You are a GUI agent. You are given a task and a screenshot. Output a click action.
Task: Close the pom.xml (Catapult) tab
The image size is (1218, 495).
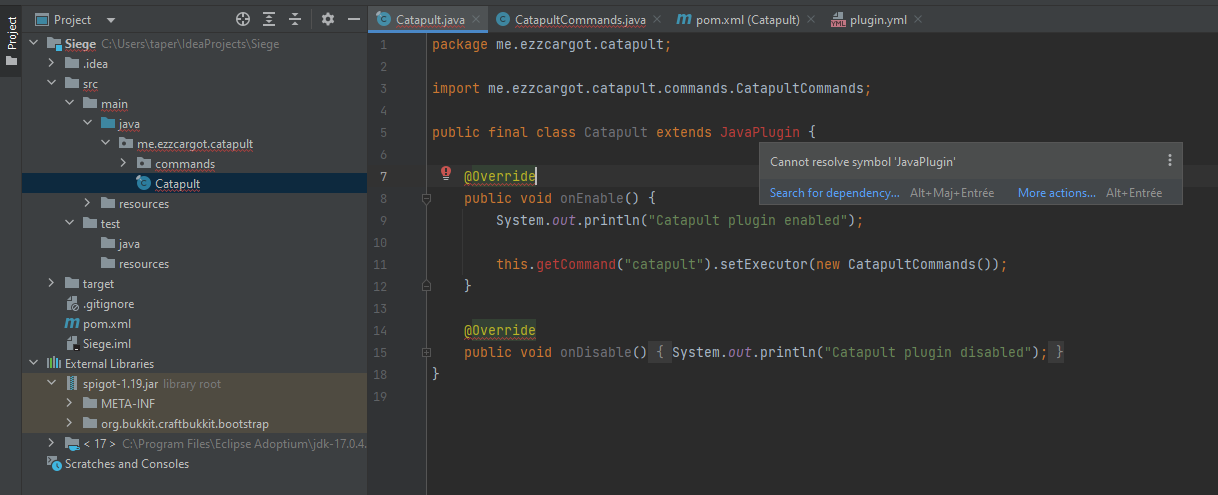810,19
